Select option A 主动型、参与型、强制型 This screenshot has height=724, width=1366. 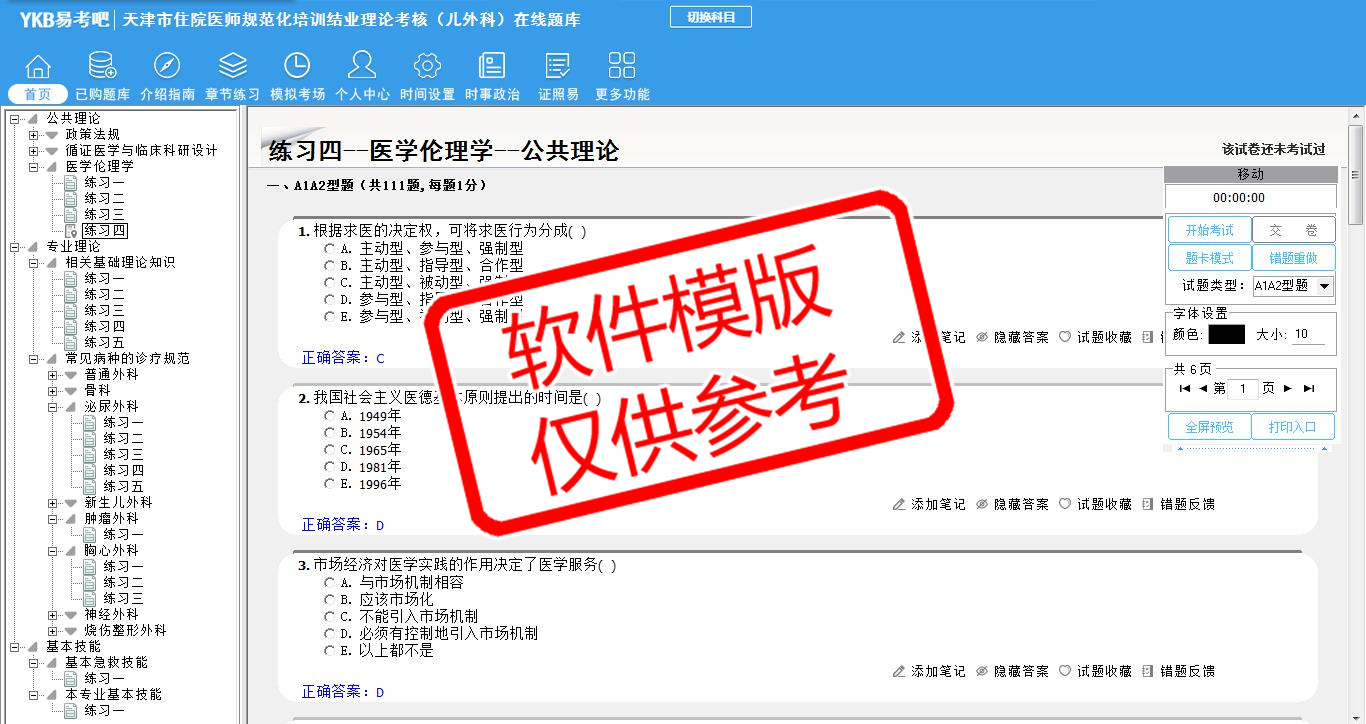(x=329, y=248)
